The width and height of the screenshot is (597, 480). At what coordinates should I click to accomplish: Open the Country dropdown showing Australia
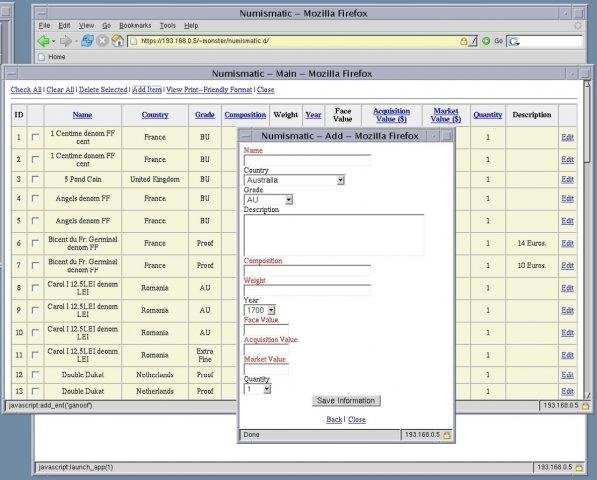click(294, 180)
